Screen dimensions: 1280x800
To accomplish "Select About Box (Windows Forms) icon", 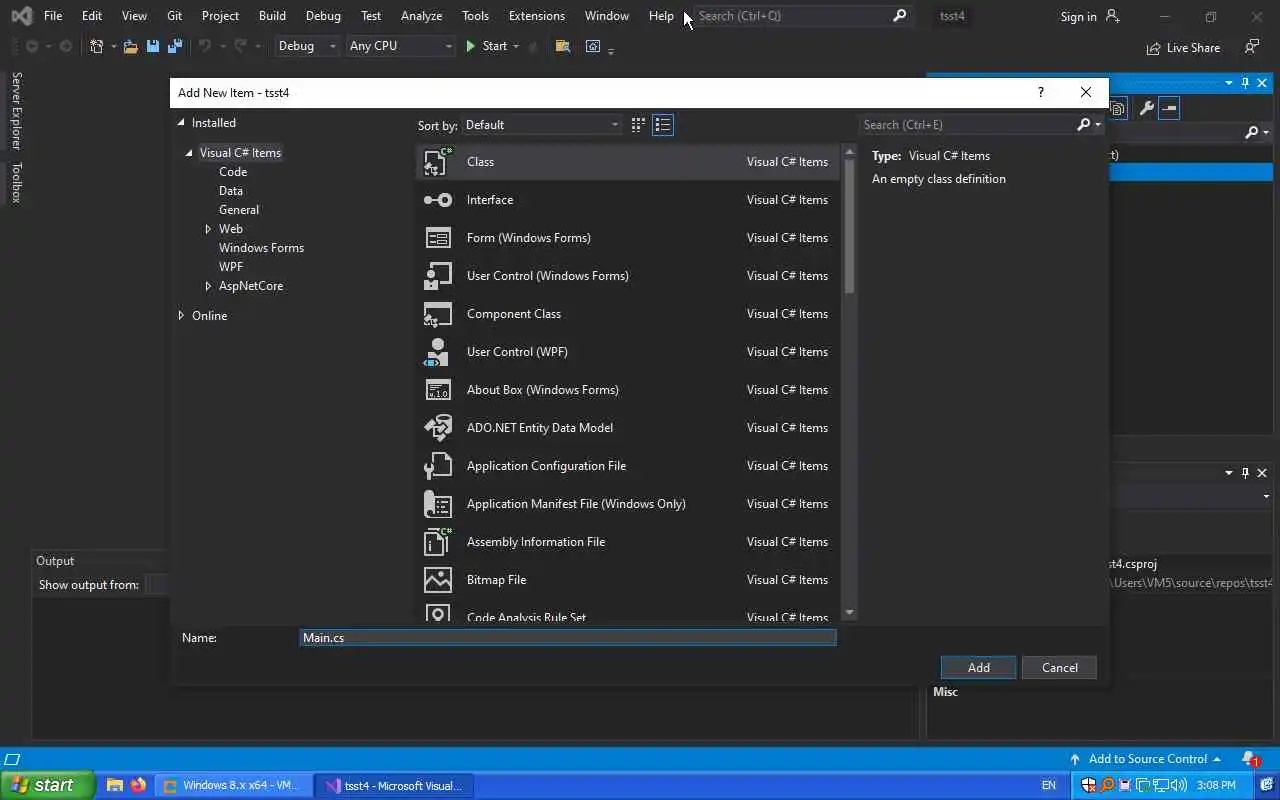I will (x=438, y=390).
